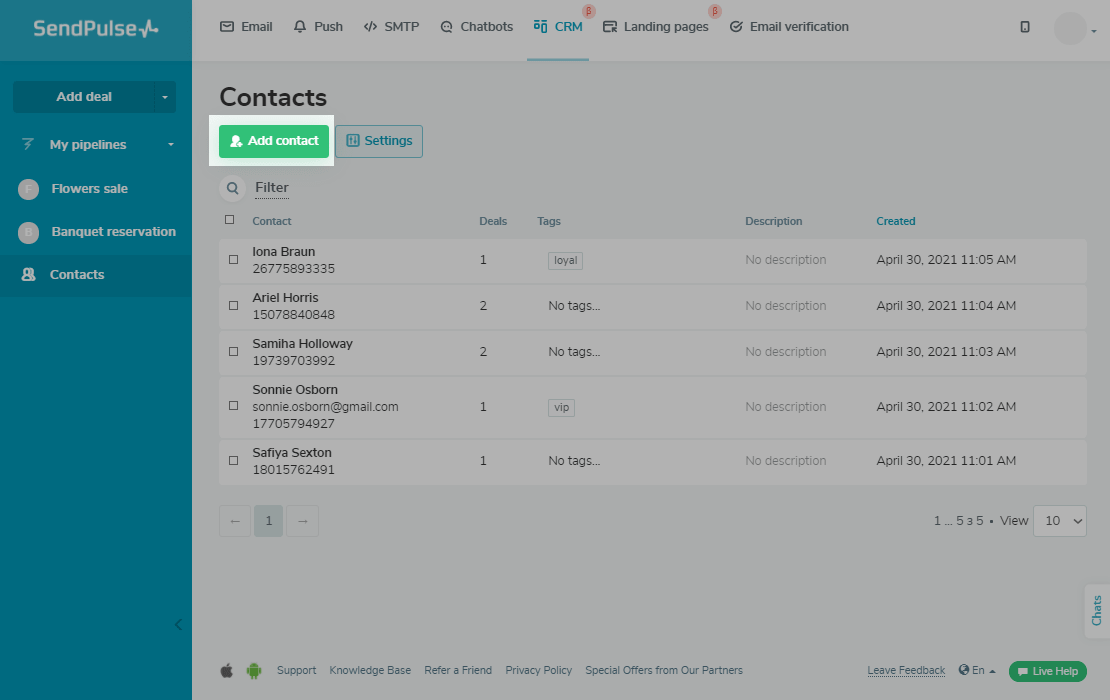Open the Chats side tab
This screenshot has height=700, width=1110.
(1097, 610)
